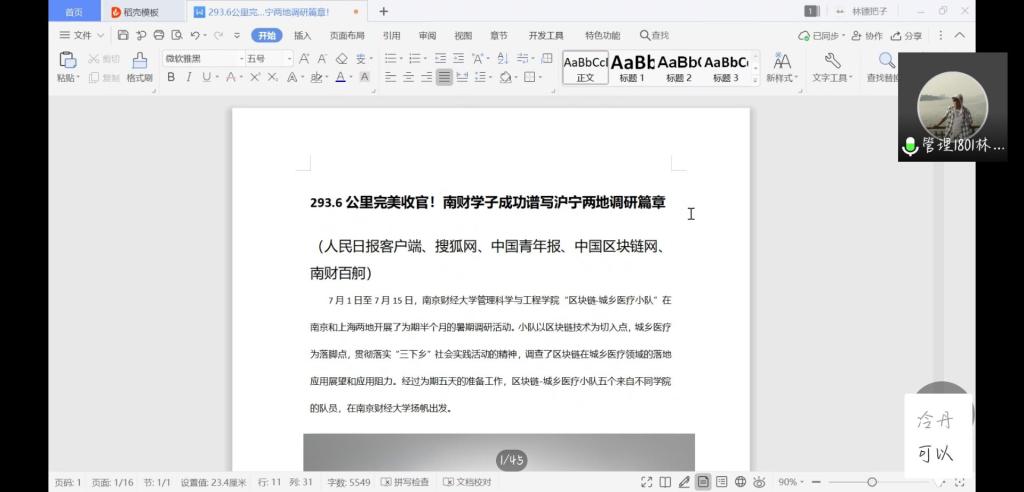Apply the 标题 1 heading style
The height and width of the screenshot is (492, 1024).
[632, 67]
